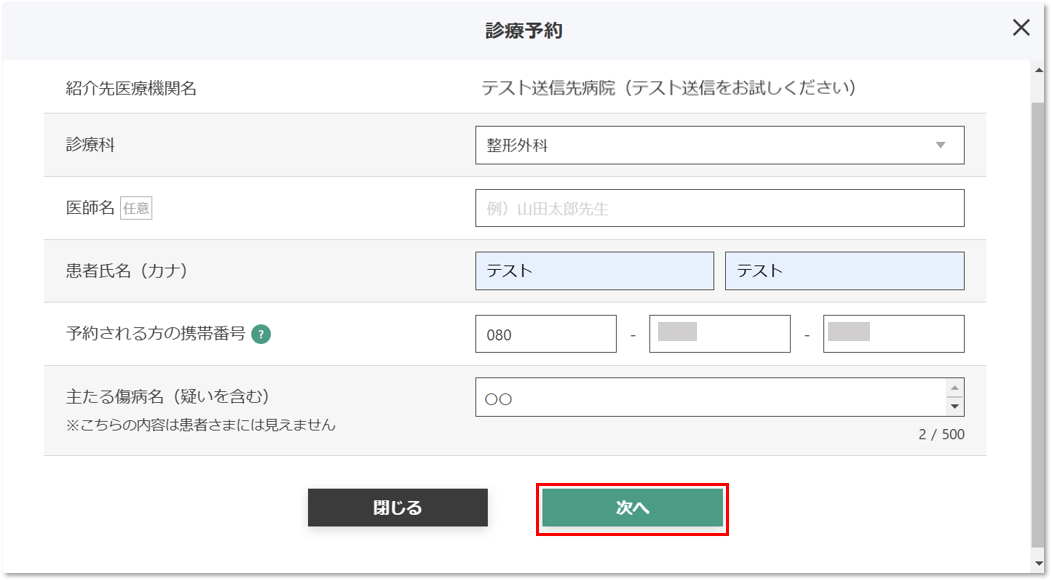Click the green 次へ button
This screenshot has height=580, width=1053.
tap(633, 508)
